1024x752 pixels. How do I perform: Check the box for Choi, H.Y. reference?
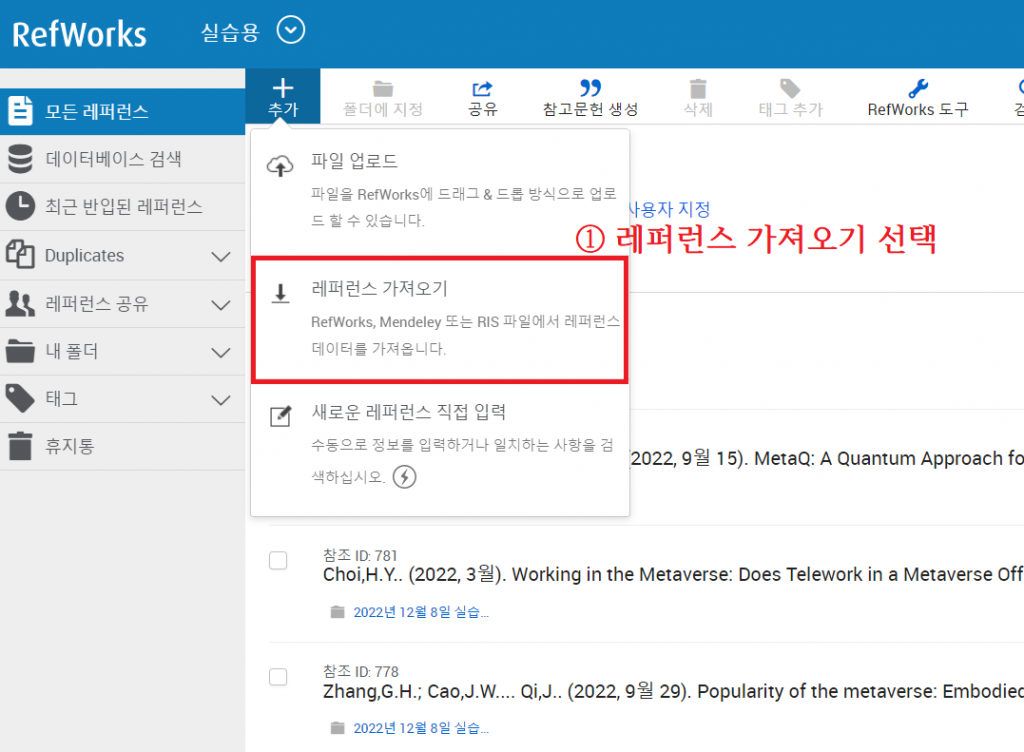tap(278, 561)
